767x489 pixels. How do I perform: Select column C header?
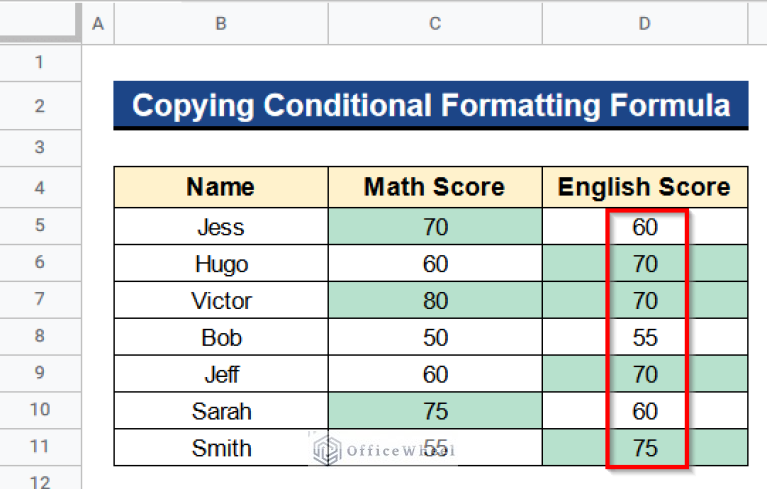pyautogui.click(x=435, y=23)
